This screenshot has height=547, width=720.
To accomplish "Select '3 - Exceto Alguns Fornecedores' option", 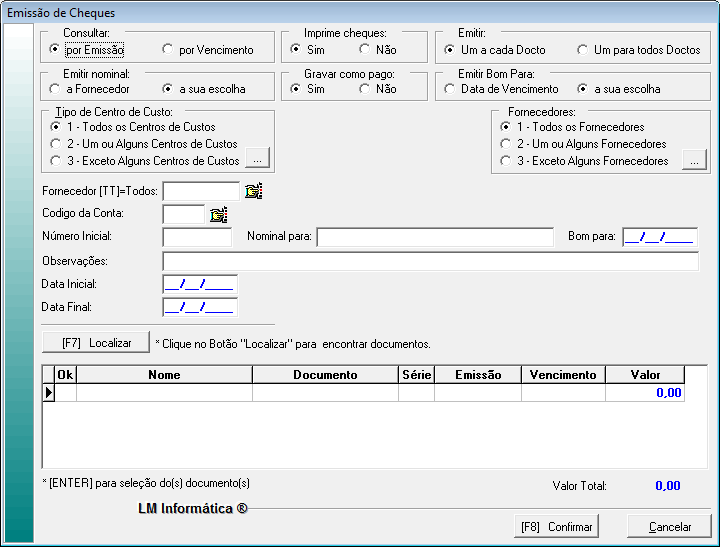I will coord(507,161).
